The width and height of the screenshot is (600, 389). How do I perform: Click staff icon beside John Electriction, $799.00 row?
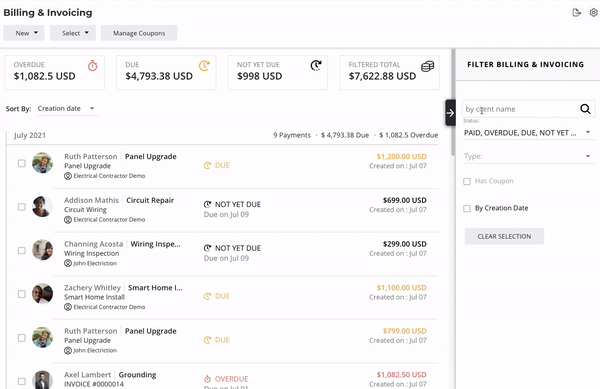coord(68,350)
